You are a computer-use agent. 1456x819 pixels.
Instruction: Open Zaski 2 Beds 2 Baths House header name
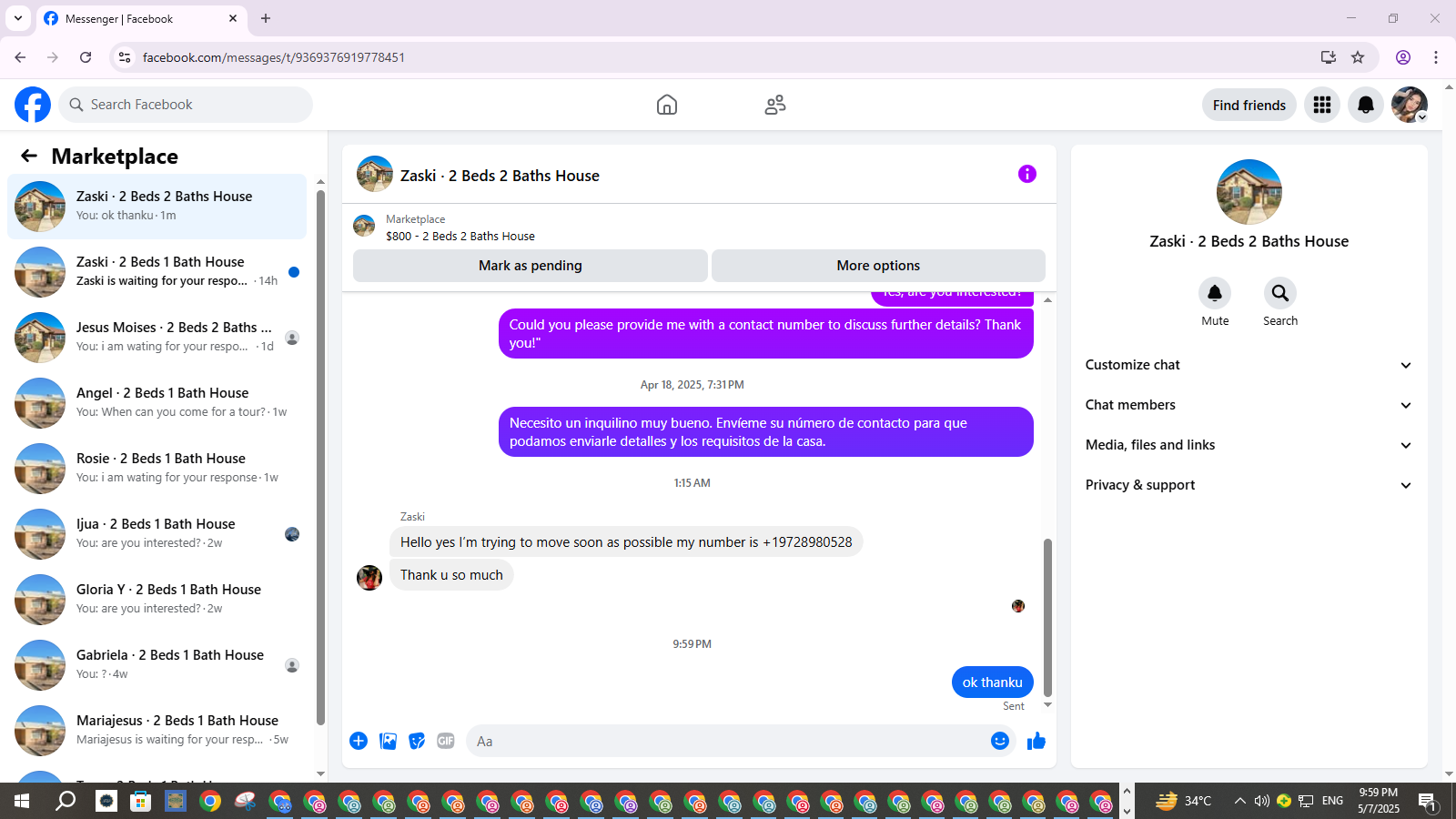click(x=500, y=176)
